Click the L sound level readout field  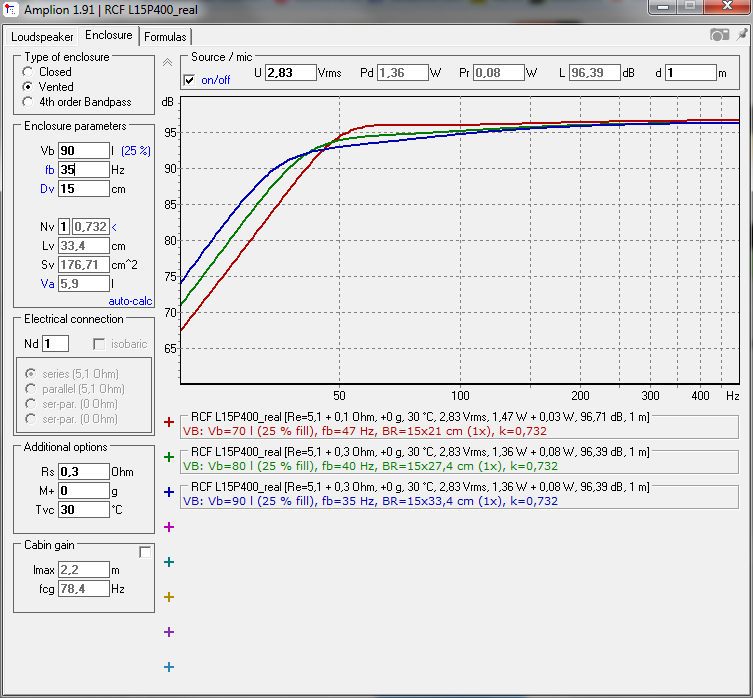pos(595,73)
